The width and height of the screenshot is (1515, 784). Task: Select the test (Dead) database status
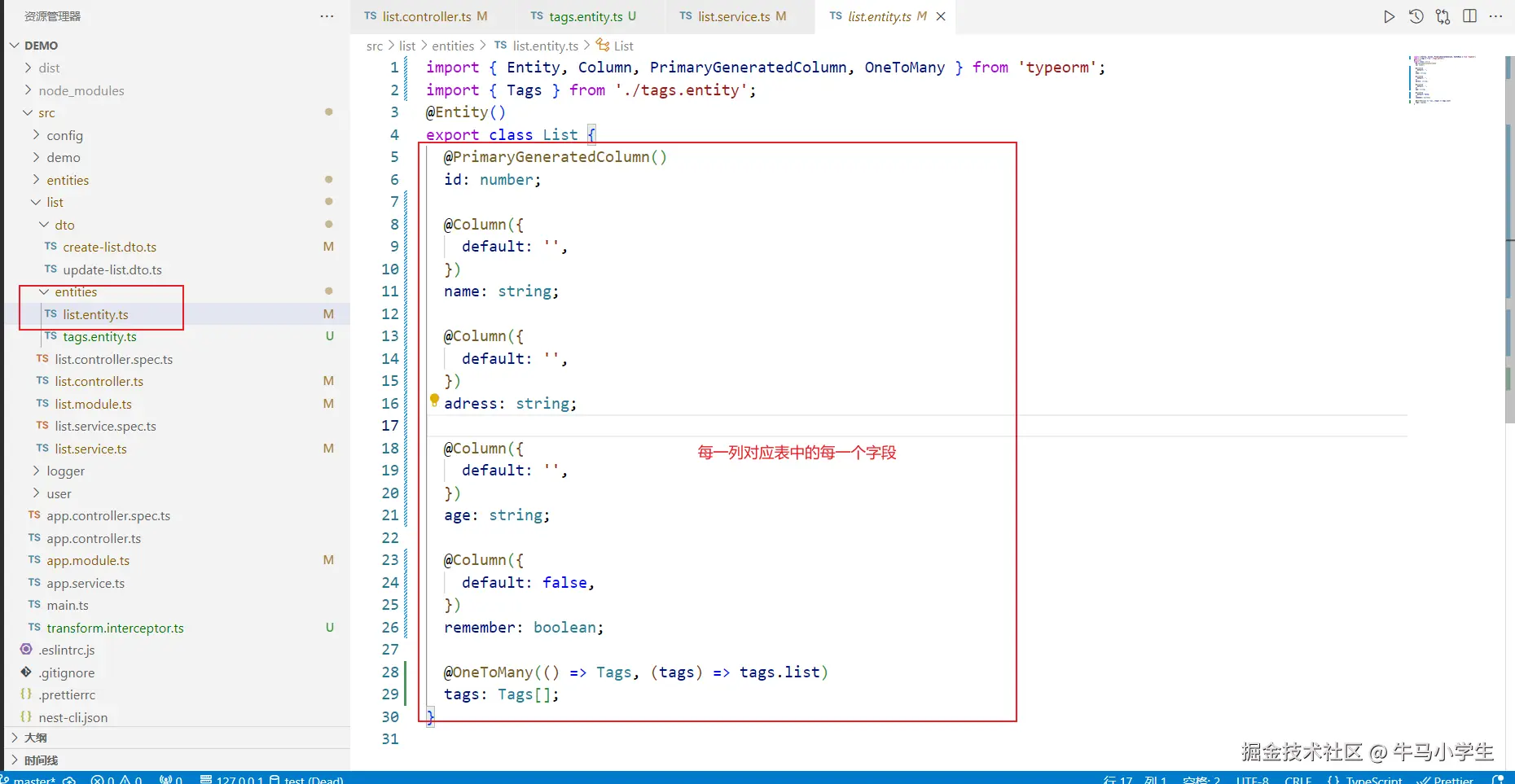[307, 779]
